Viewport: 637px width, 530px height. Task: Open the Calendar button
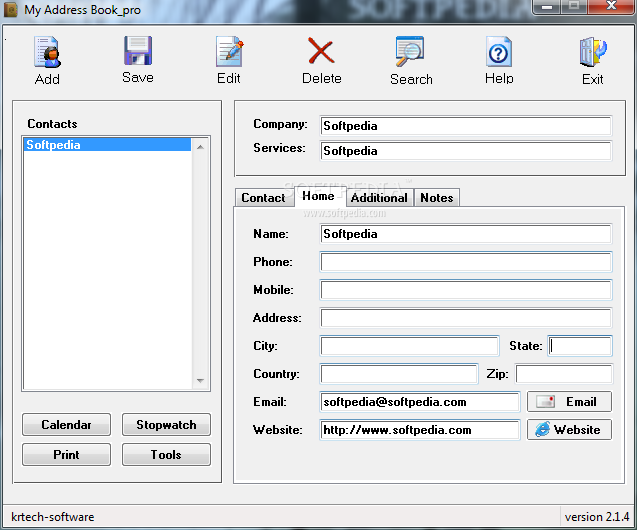[x=66, y=425]
